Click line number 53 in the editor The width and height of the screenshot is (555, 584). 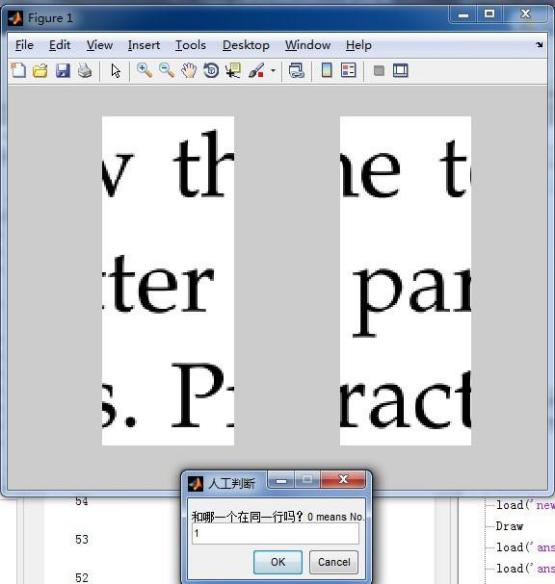[x=82, y=539]
